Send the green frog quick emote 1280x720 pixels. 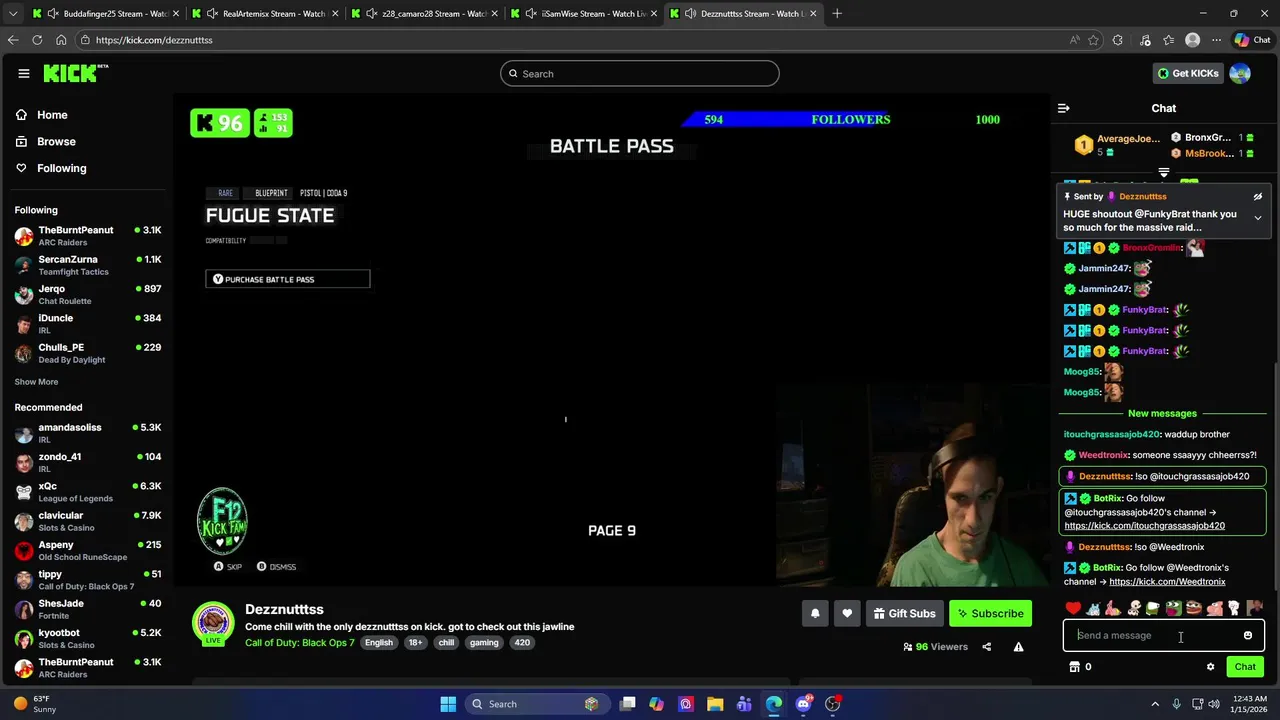(1173, 608)
